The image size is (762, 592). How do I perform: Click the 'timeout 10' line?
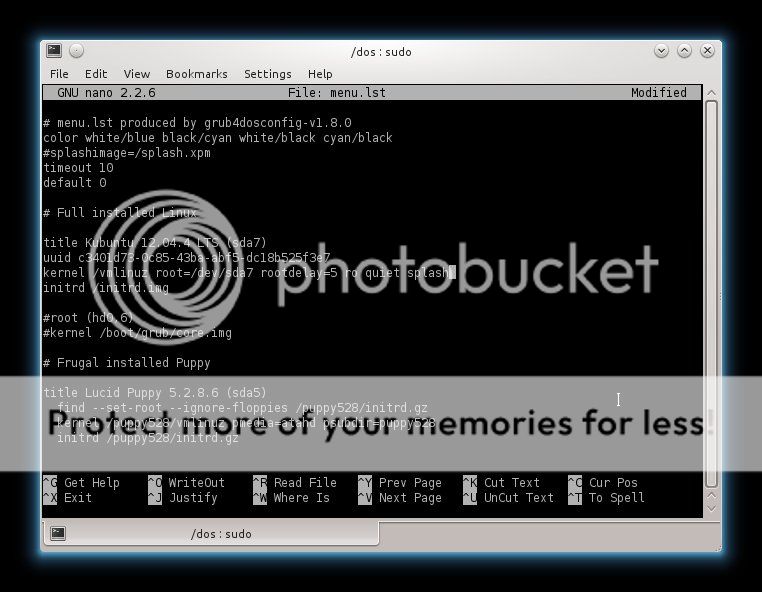coord(78,168)
